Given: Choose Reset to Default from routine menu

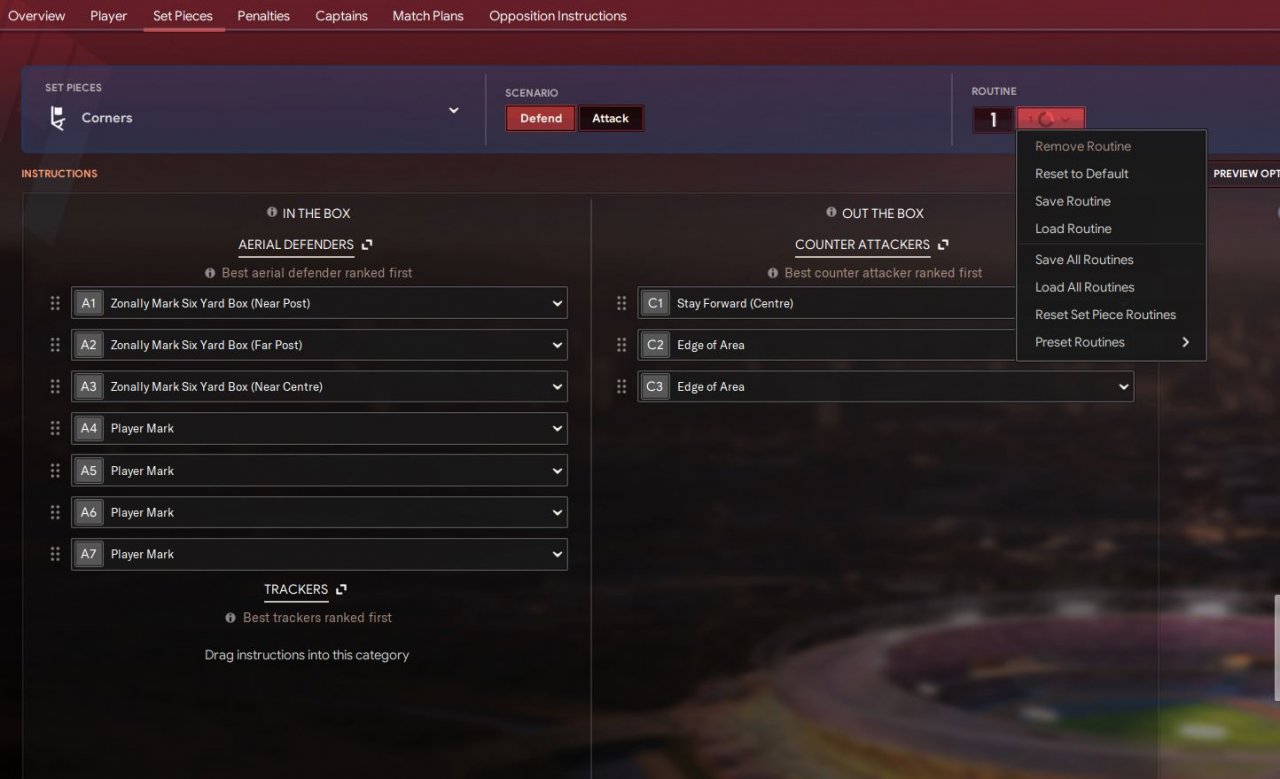Looking at the screenshot, I should pyautogui.click(x=1082, y=173).
